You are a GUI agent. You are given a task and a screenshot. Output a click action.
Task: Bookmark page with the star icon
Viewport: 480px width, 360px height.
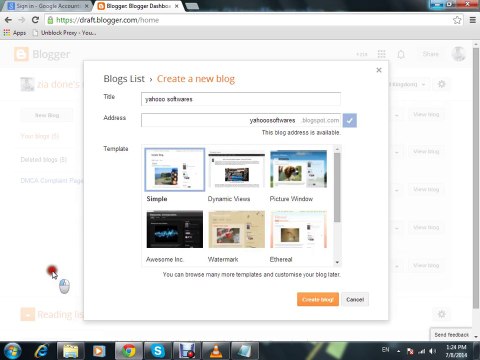(457, 20)
